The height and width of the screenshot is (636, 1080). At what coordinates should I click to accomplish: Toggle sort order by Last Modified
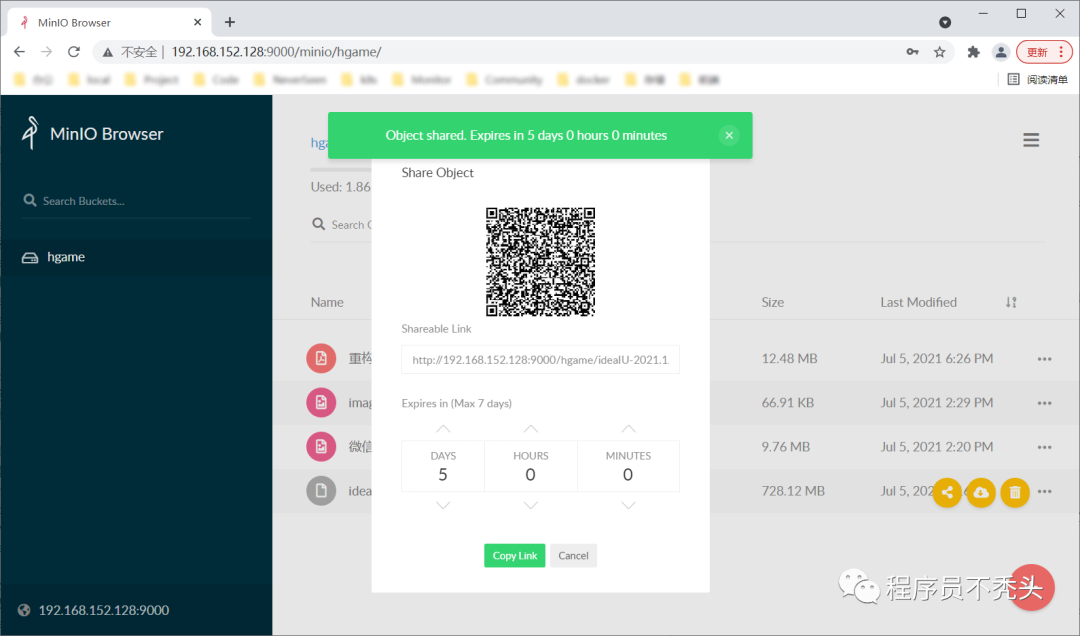1010,302
